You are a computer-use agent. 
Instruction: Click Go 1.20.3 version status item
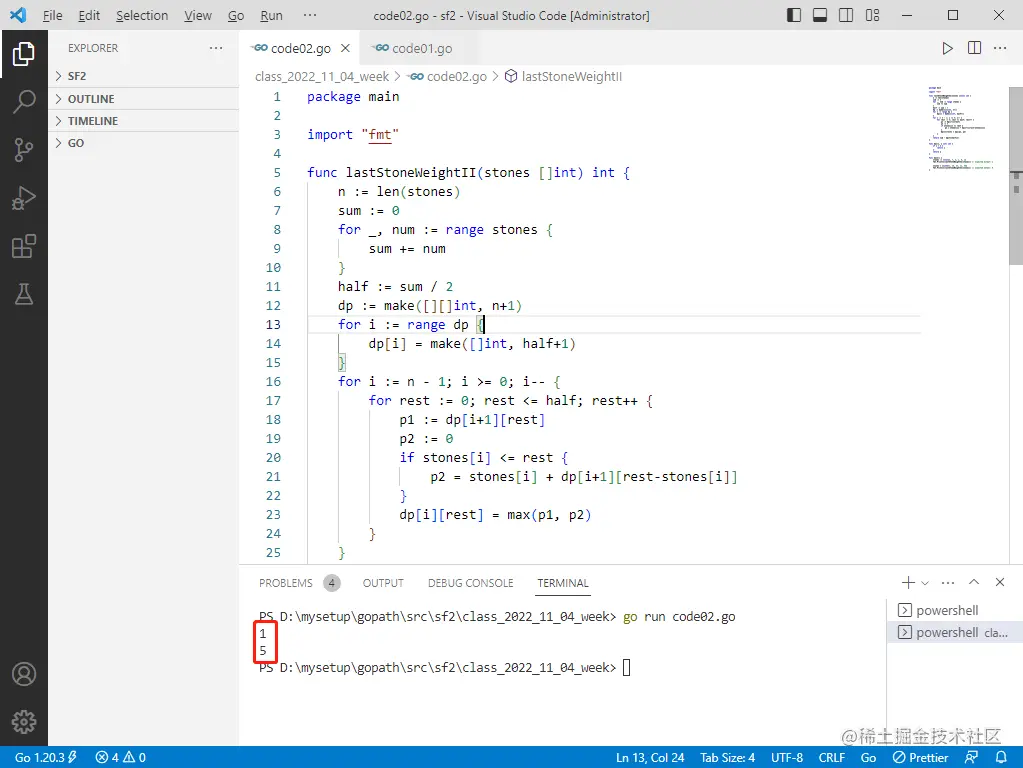(46, 758)
